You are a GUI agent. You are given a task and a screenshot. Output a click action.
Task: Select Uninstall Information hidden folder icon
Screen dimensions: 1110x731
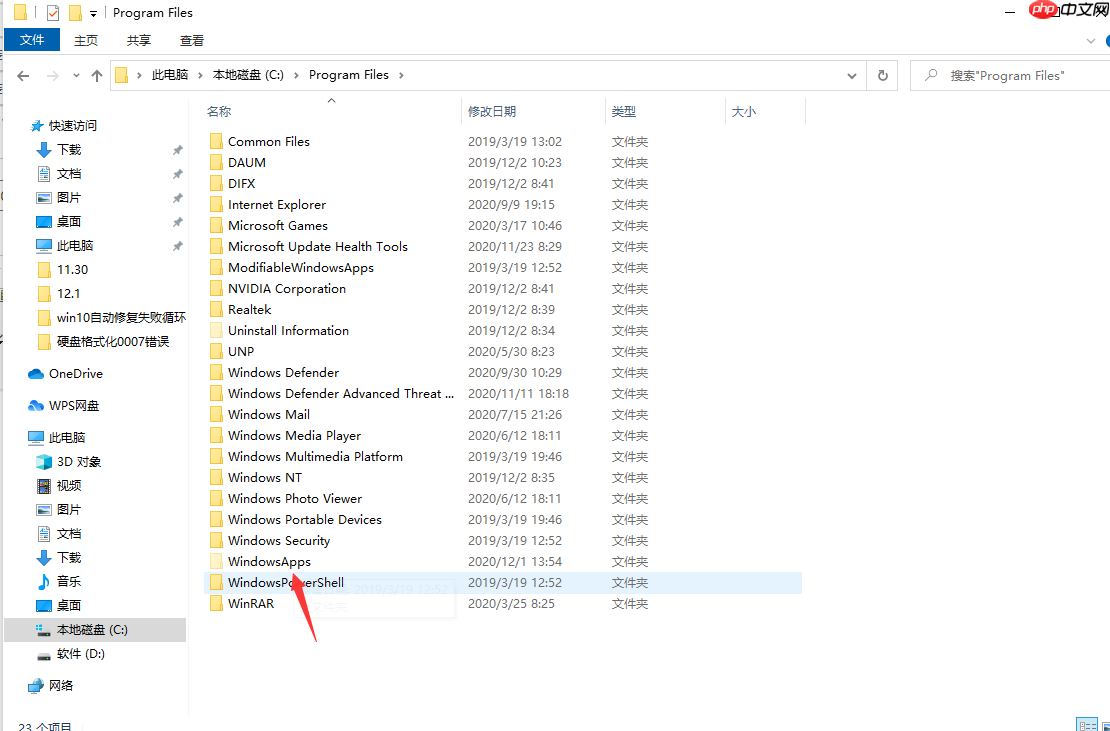click(217, 330)
